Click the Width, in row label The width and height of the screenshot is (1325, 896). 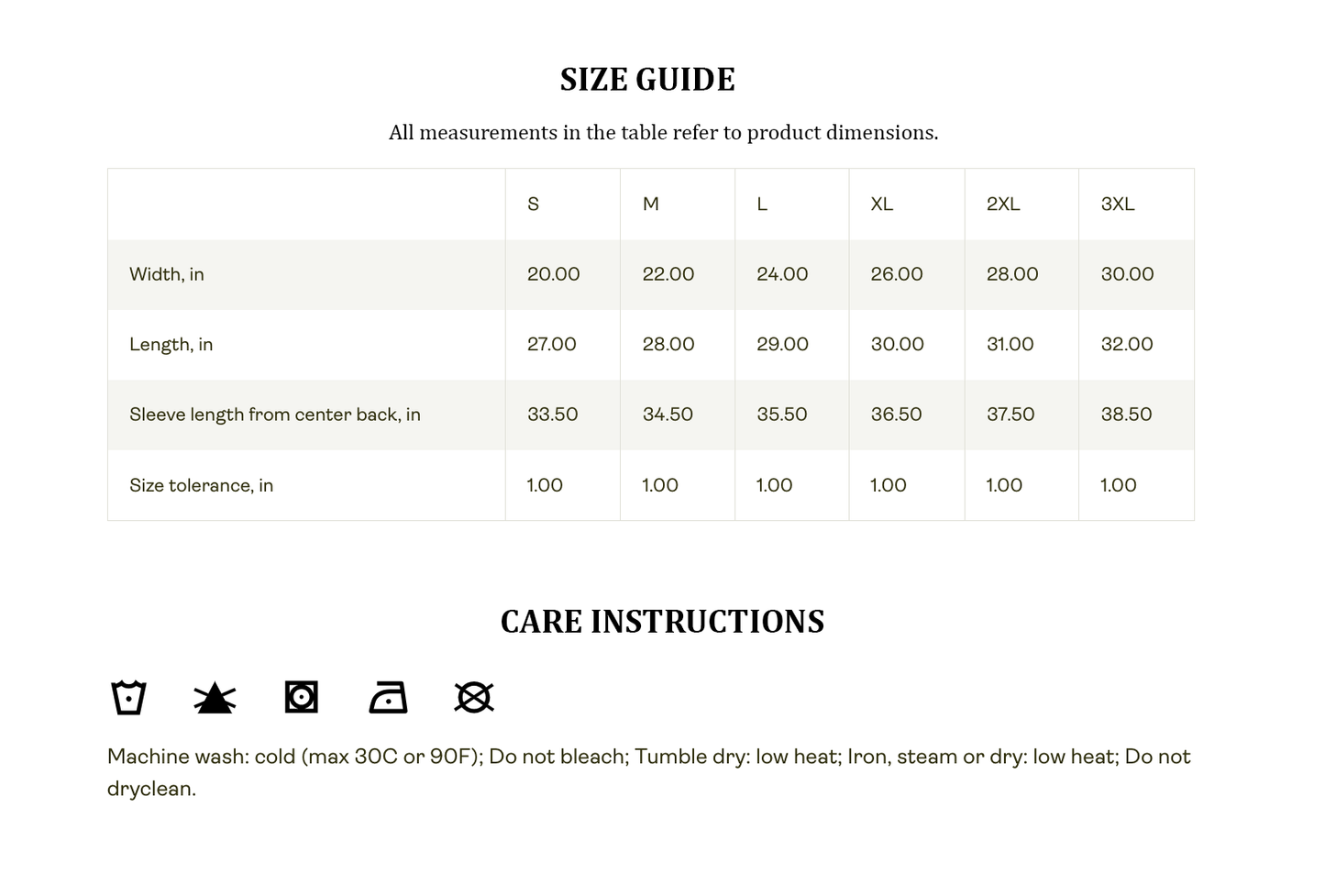coord(167,274)
